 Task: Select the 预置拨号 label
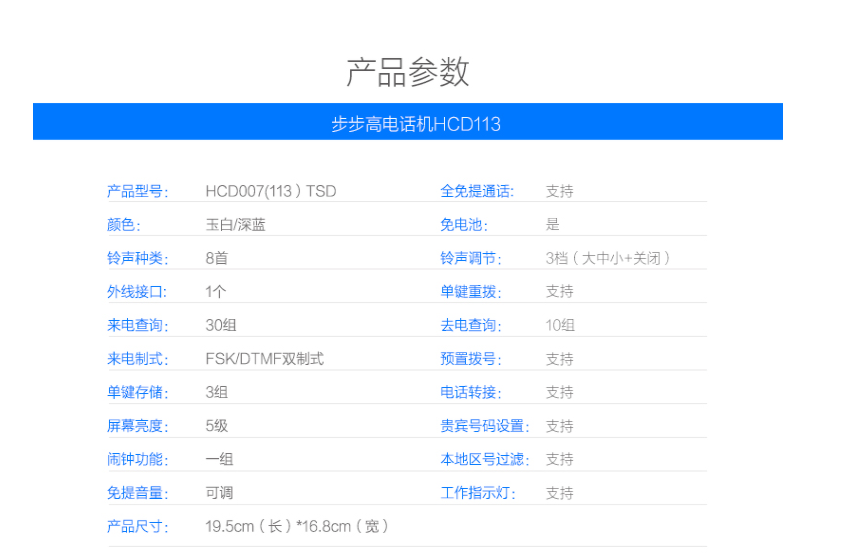pyautogui.click(x=471, y=359)
